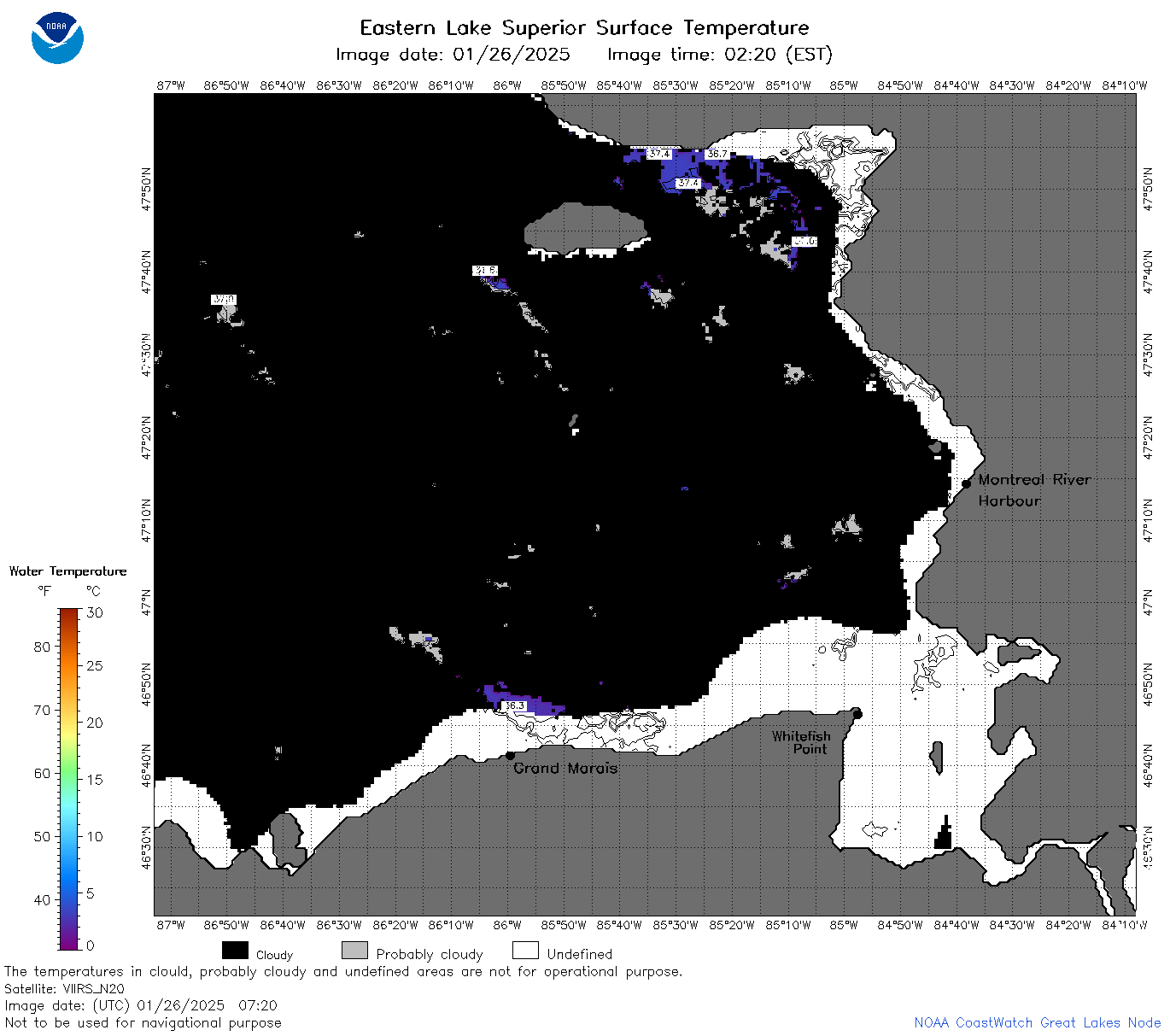Click the Eastern Lake Superior Surface Temperature title
Viewport: 1170px width, 1036px height.
(584, 28)
